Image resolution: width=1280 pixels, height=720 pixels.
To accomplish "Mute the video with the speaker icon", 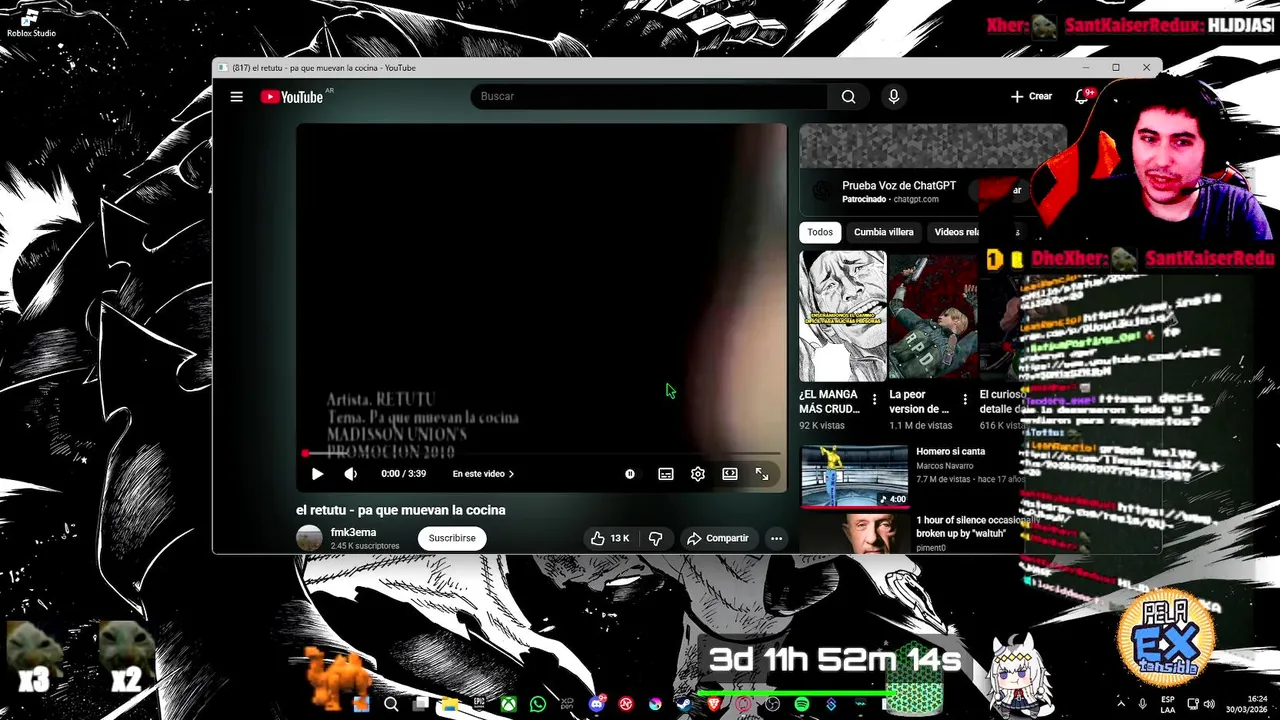I will tap(350, 474).
